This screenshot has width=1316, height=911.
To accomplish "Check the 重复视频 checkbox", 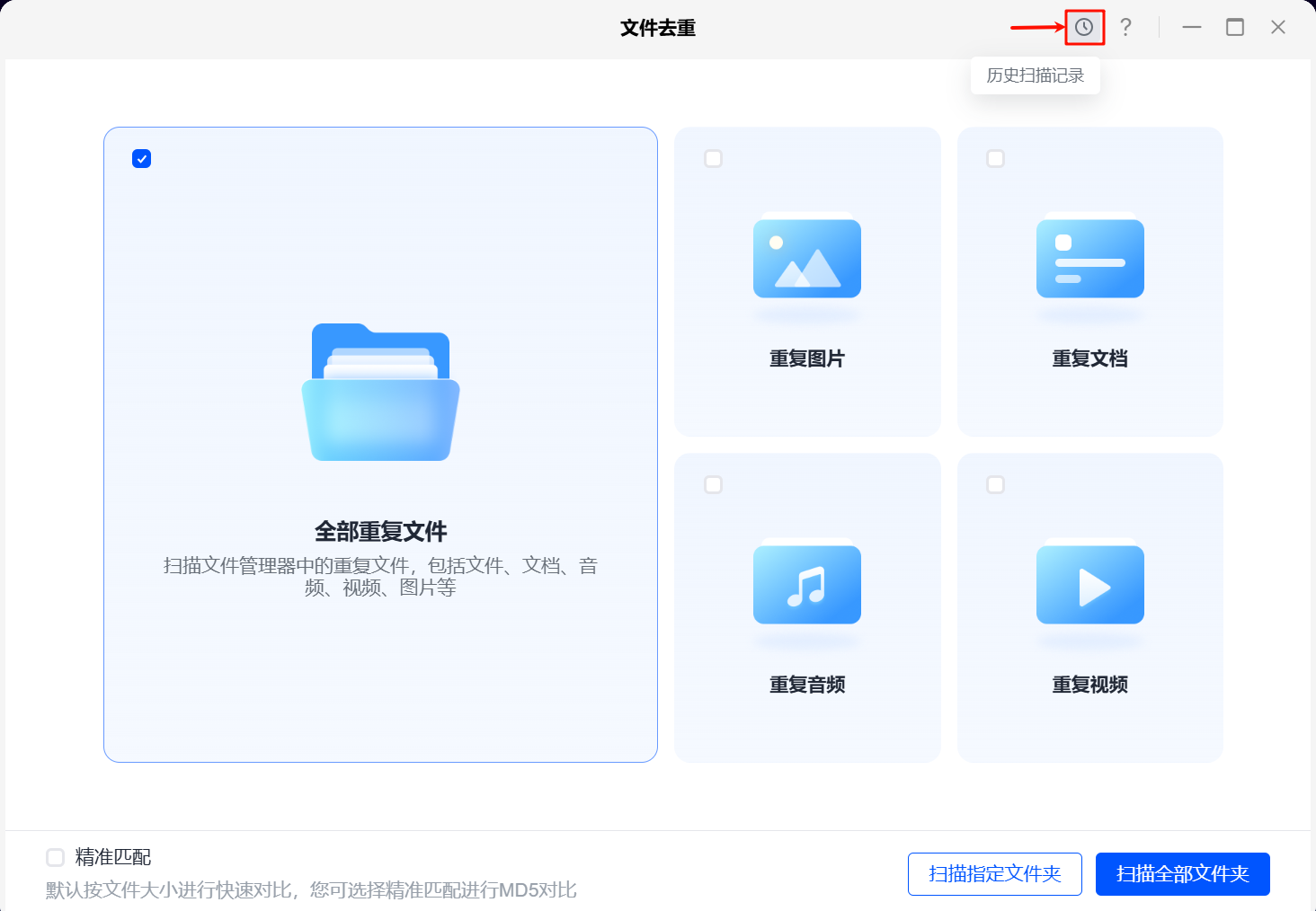I will point(995,485).
